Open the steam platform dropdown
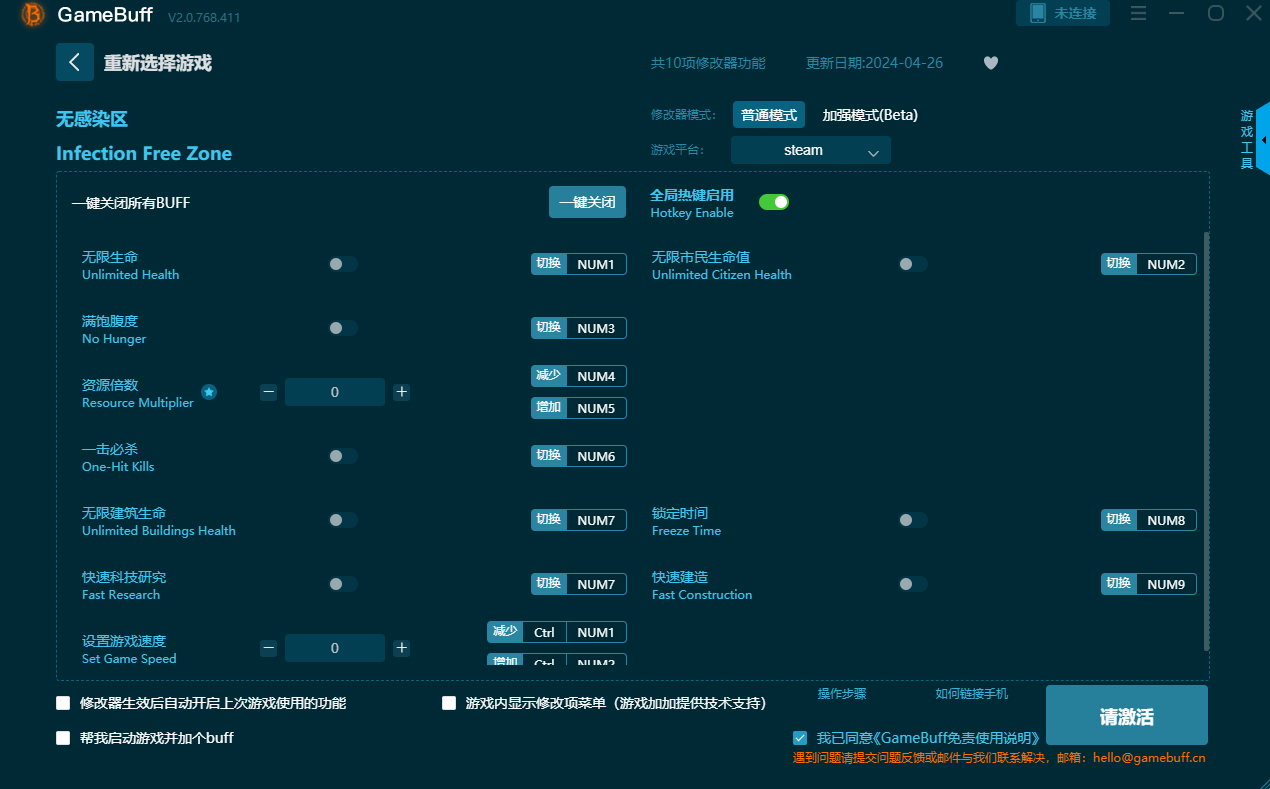 point(811,150)
